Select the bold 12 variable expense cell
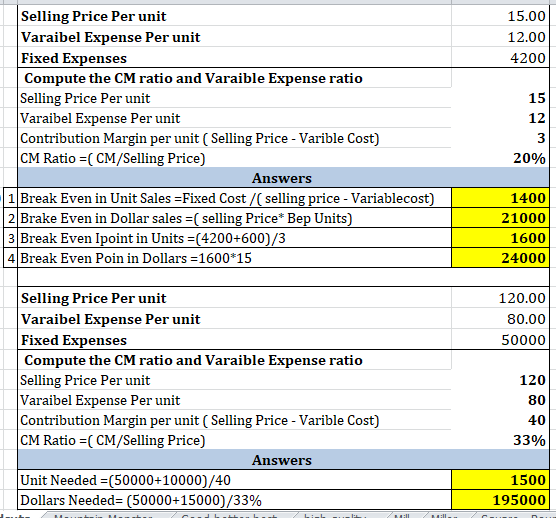Viewport: 556px width, 518px height. (500, 118)
